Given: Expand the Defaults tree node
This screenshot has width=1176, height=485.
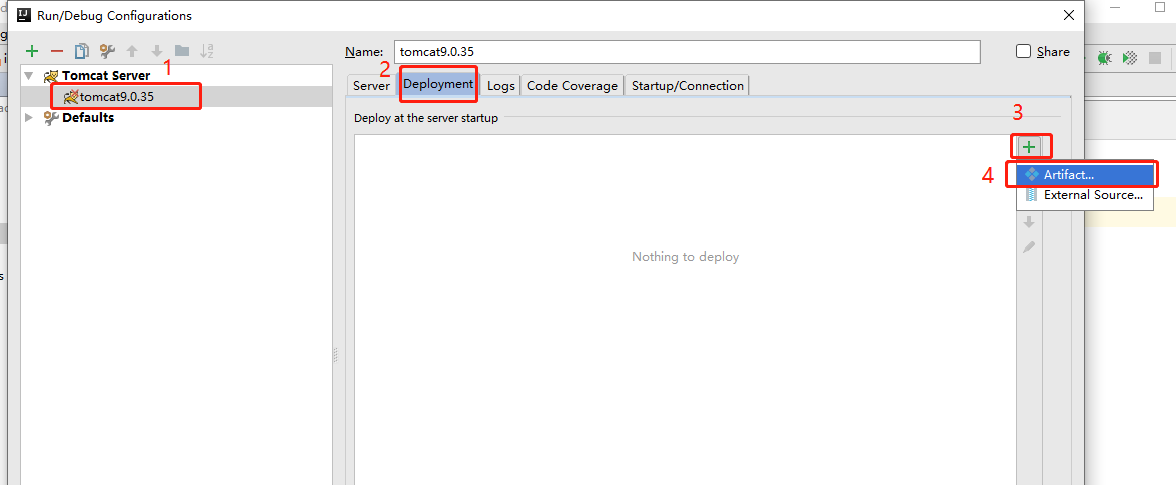Looking at the screenshot, I should [29, 118].
